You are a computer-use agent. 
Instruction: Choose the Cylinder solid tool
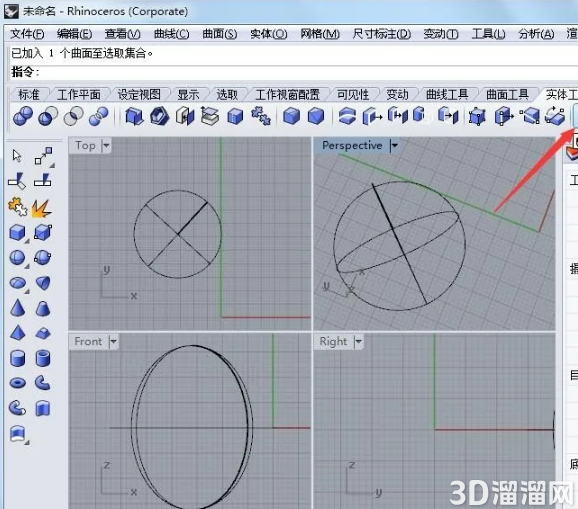17,358
